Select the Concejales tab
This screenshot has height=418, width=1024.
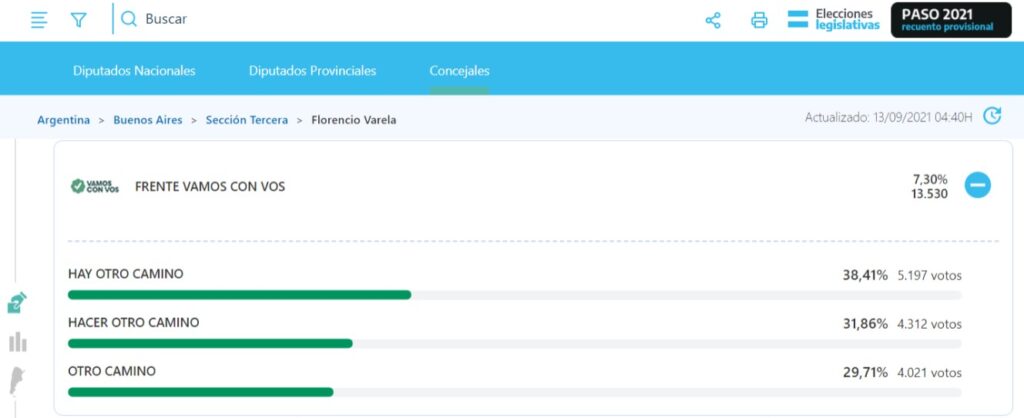[459, 71]
